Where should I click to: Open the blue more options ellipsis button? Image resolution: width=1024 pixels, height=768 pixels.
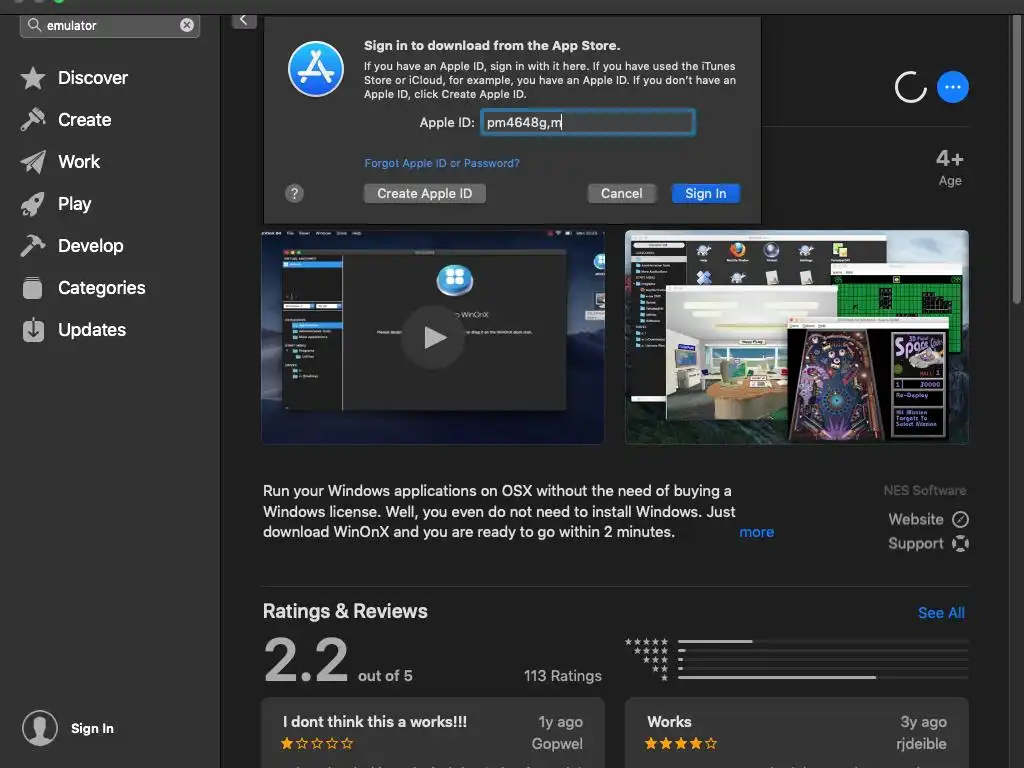pos(953,87)
